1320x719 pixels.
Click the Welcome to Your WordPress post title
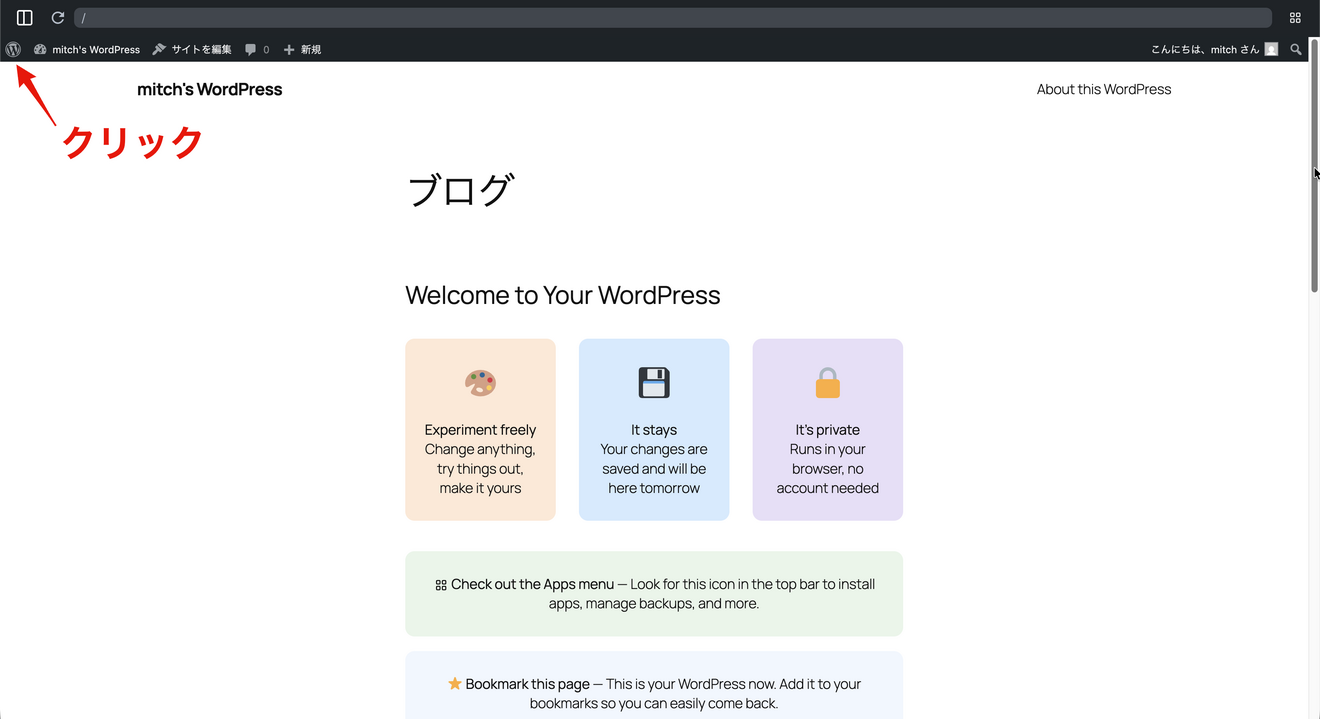pyautogui.click(x=563, y=295)
